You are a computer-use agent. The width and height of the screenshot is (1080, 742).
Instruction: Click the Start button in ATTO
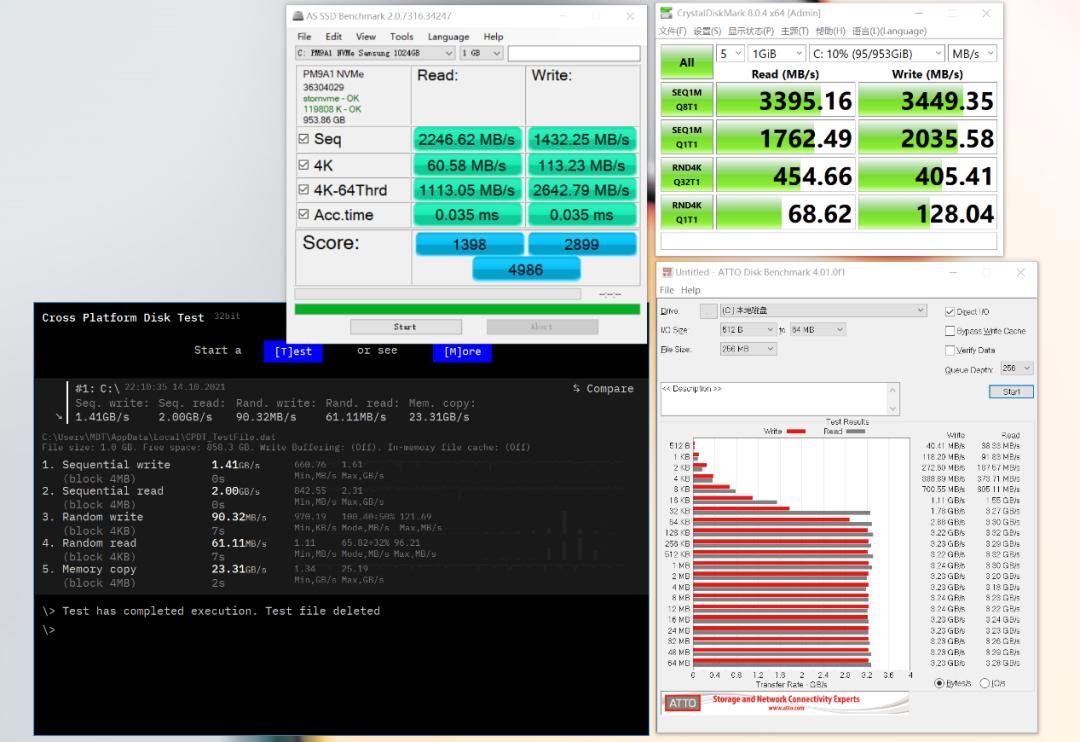pyautogui.click(x=1011, y=392)
